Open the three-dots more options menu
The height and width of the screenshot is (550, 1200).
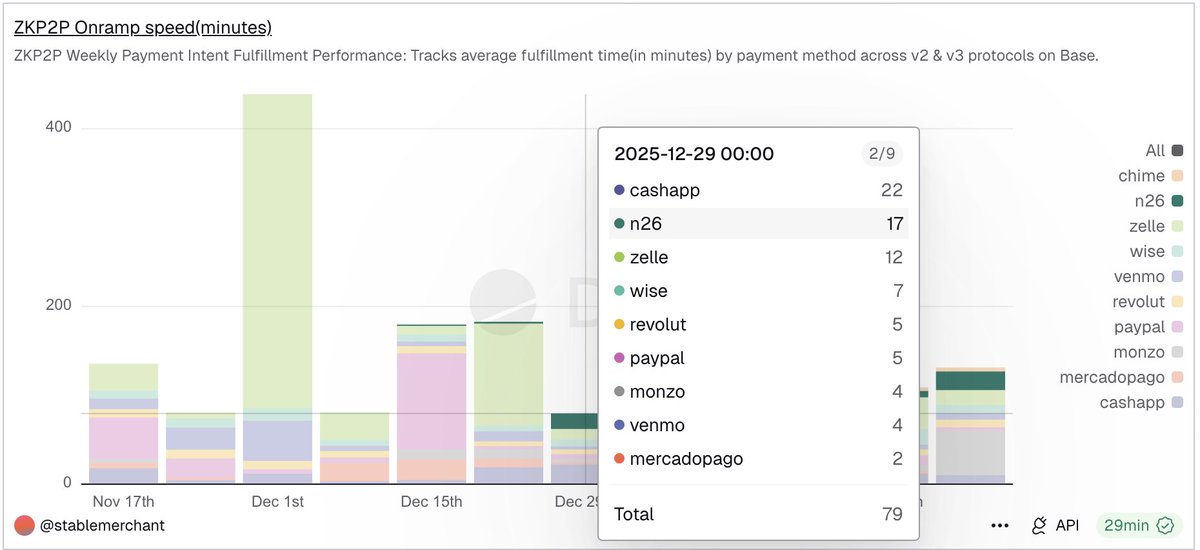(1000, 525)
